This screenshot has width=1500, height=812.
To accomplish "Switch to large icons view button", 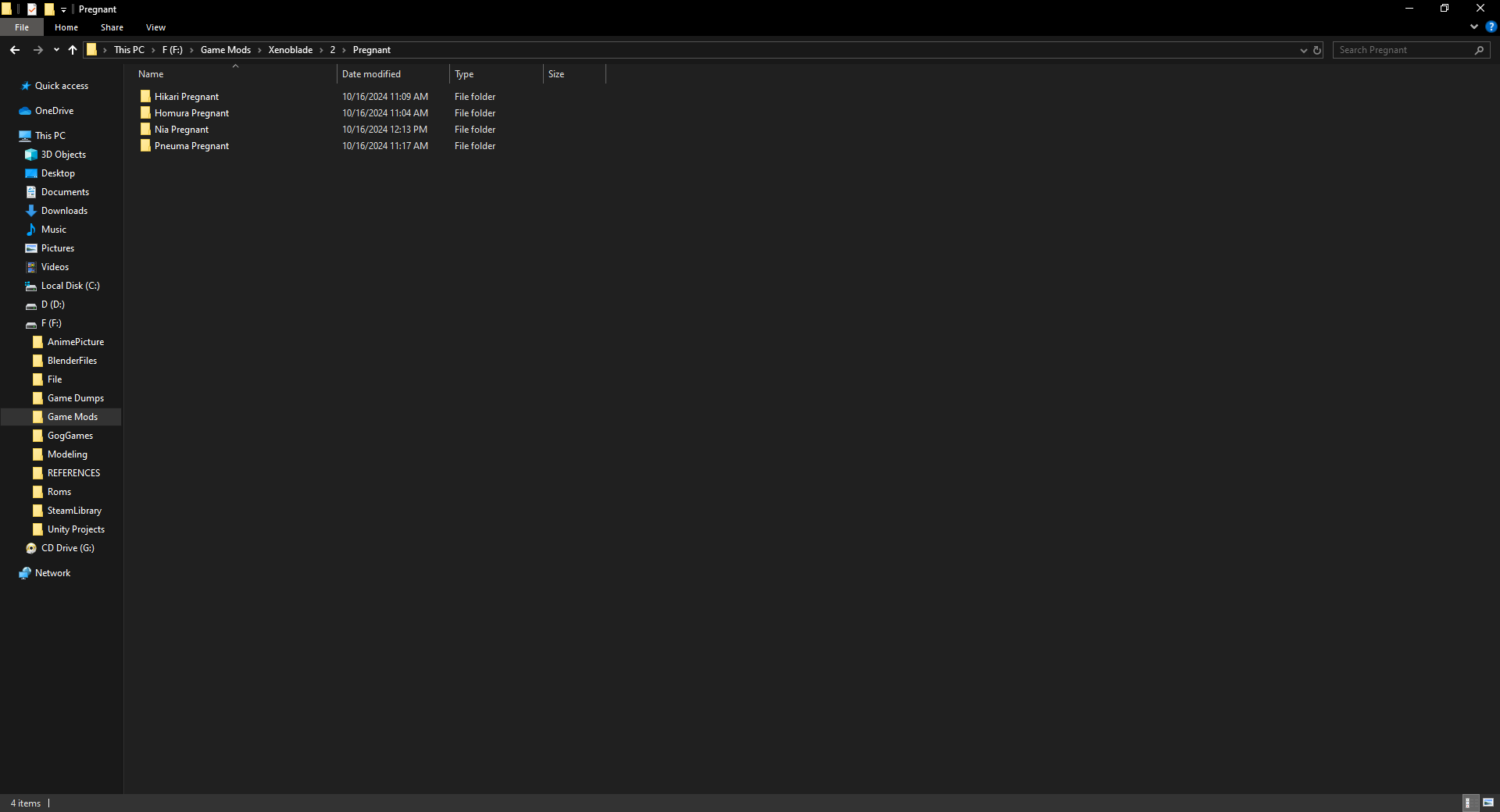I will (x=1488, y=803).
